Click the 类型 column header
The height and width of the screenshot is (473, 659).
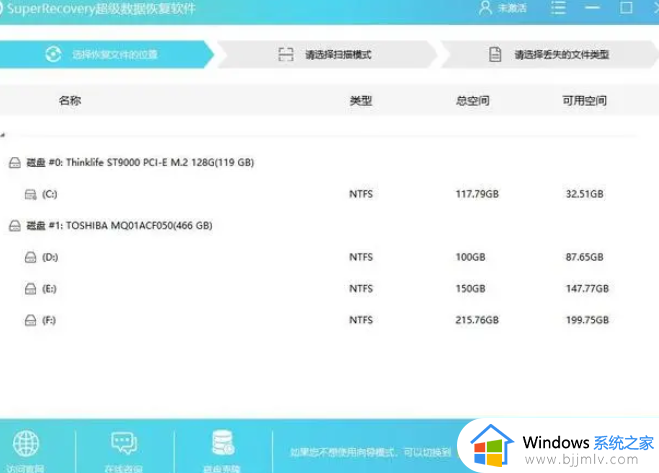tap(361, 100)
